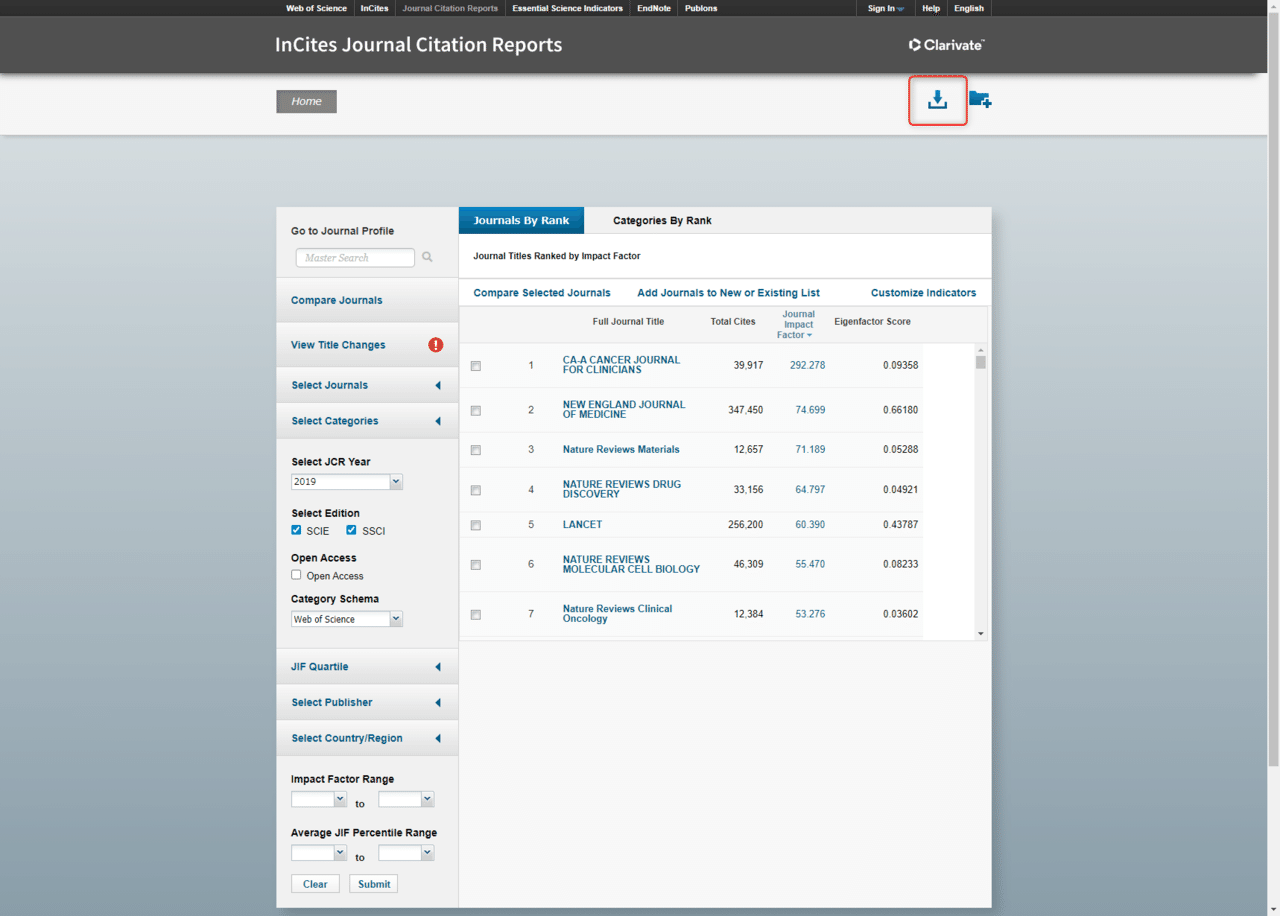
Task: Tick checkbox for New England Journal of Medicine
Action: click(x=476, y=411)
